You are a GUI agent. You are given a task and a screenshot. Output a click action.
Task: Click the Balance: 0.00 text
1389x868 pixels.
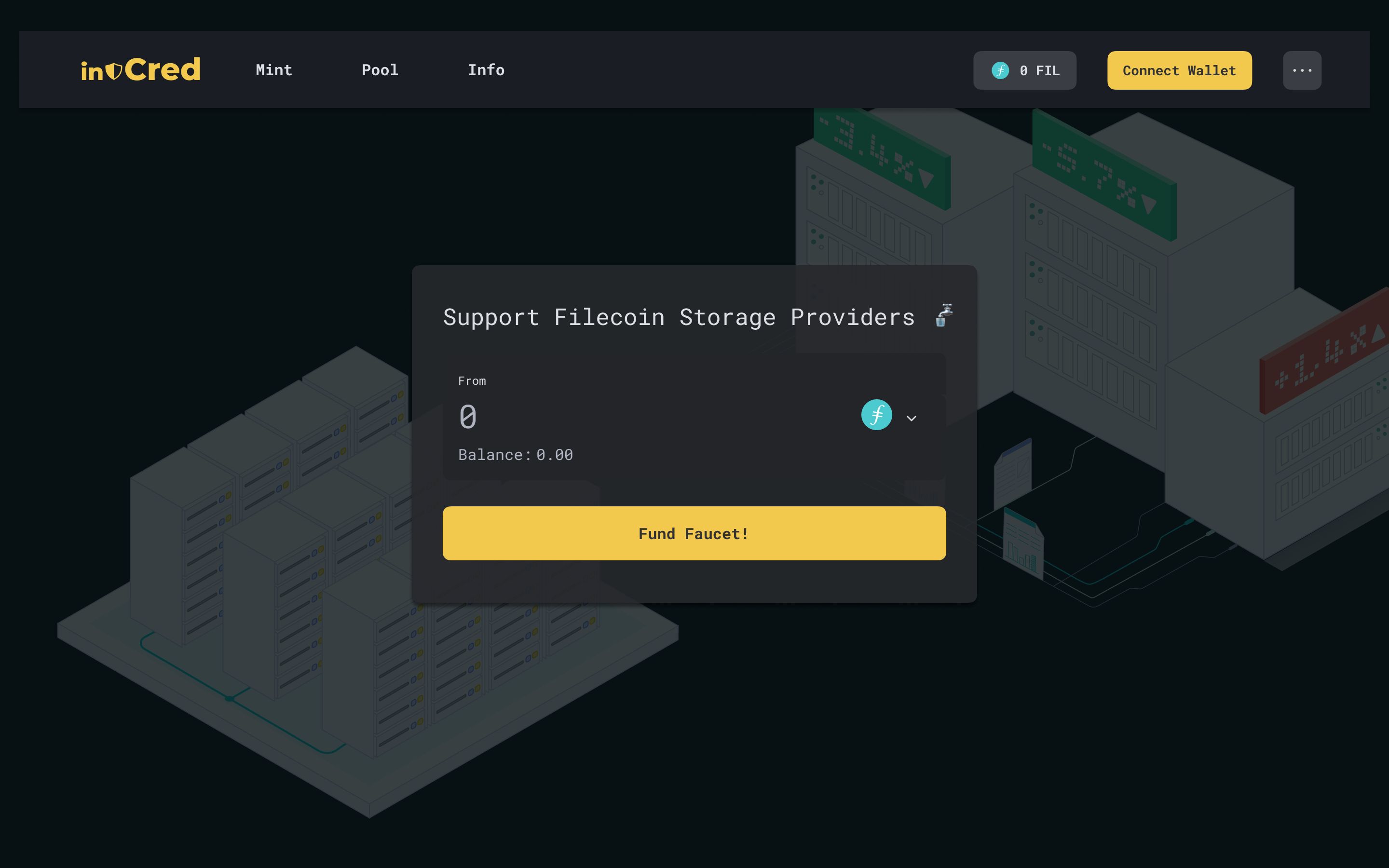coord(516,455)
